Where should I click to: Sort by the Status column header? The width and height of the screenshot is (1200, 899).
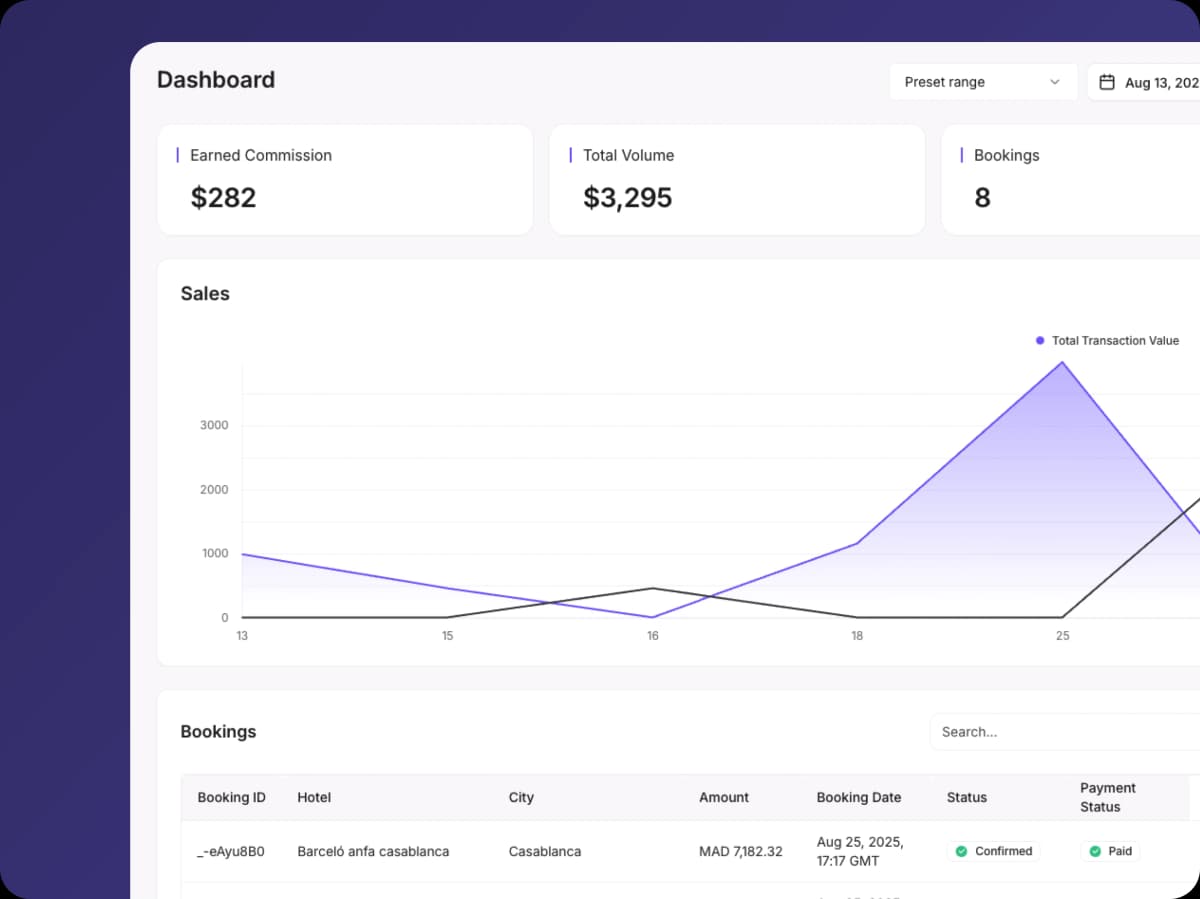tap(966, 797)
